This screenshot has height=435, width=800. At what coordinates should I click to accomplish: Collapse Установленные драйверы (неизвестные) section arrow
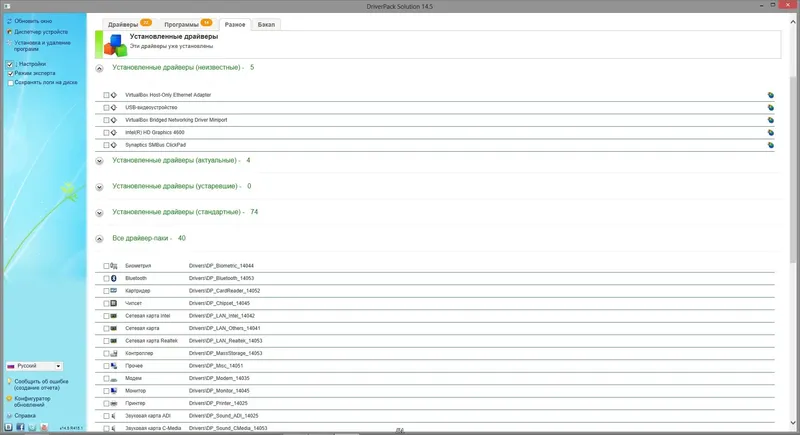[x=99, y=68]
